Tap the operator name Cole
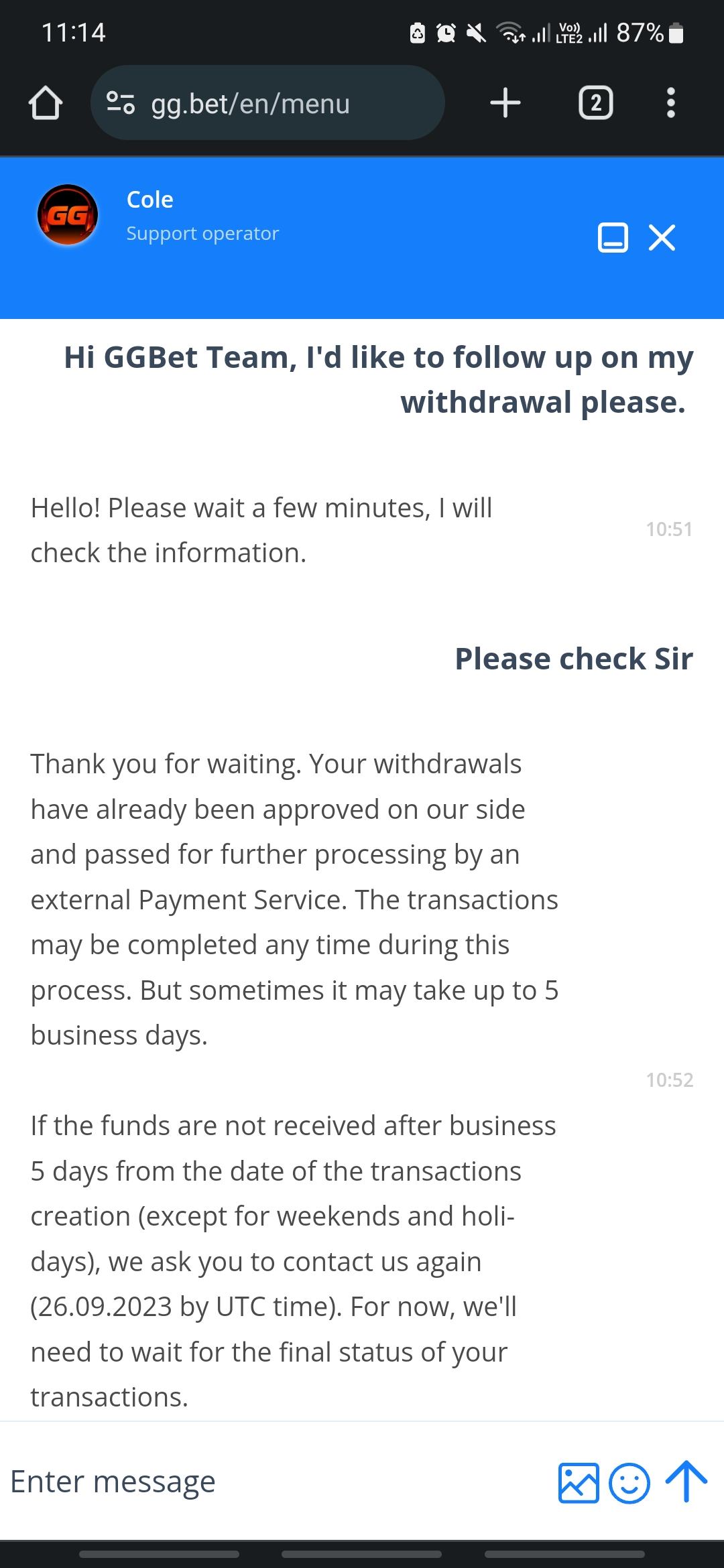 pyautogui.click(x=149, y=199)
